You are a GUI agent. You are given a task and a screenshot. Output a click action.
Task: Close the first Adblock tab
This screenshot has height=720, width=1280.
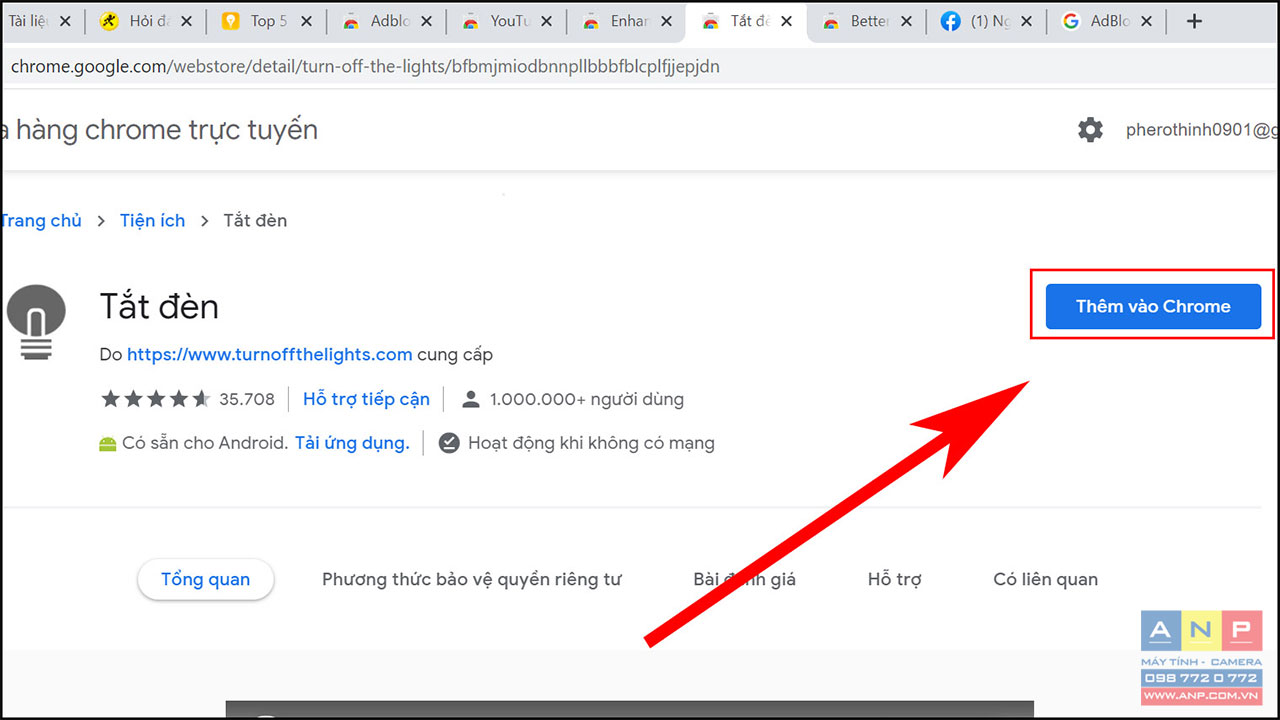426,21
